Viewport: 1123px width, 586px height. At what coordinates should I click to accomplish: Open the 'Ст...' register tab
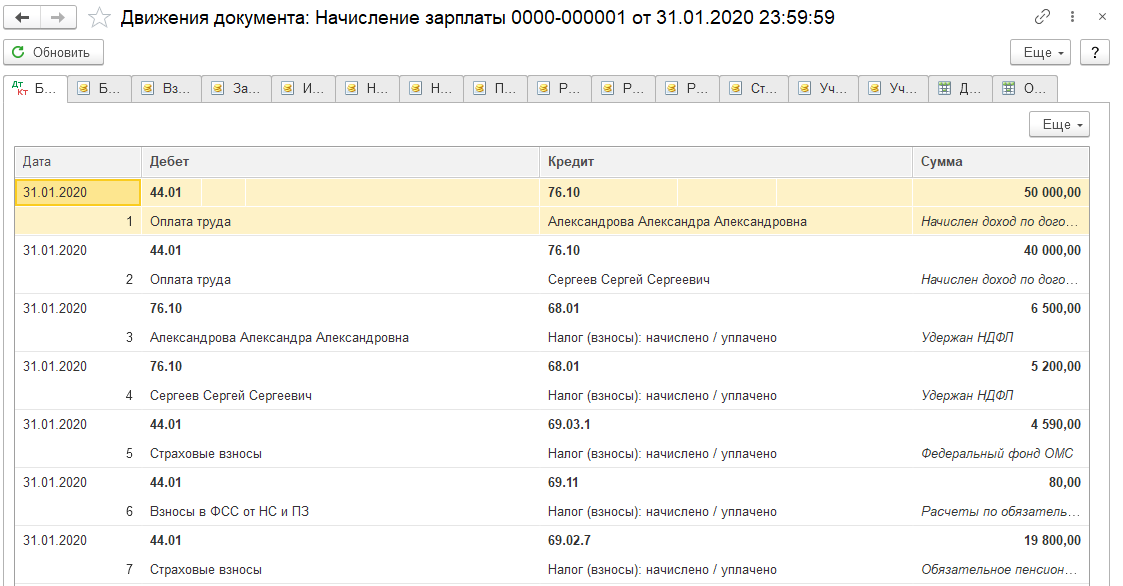pyautogui.click(x=753, y=89)
